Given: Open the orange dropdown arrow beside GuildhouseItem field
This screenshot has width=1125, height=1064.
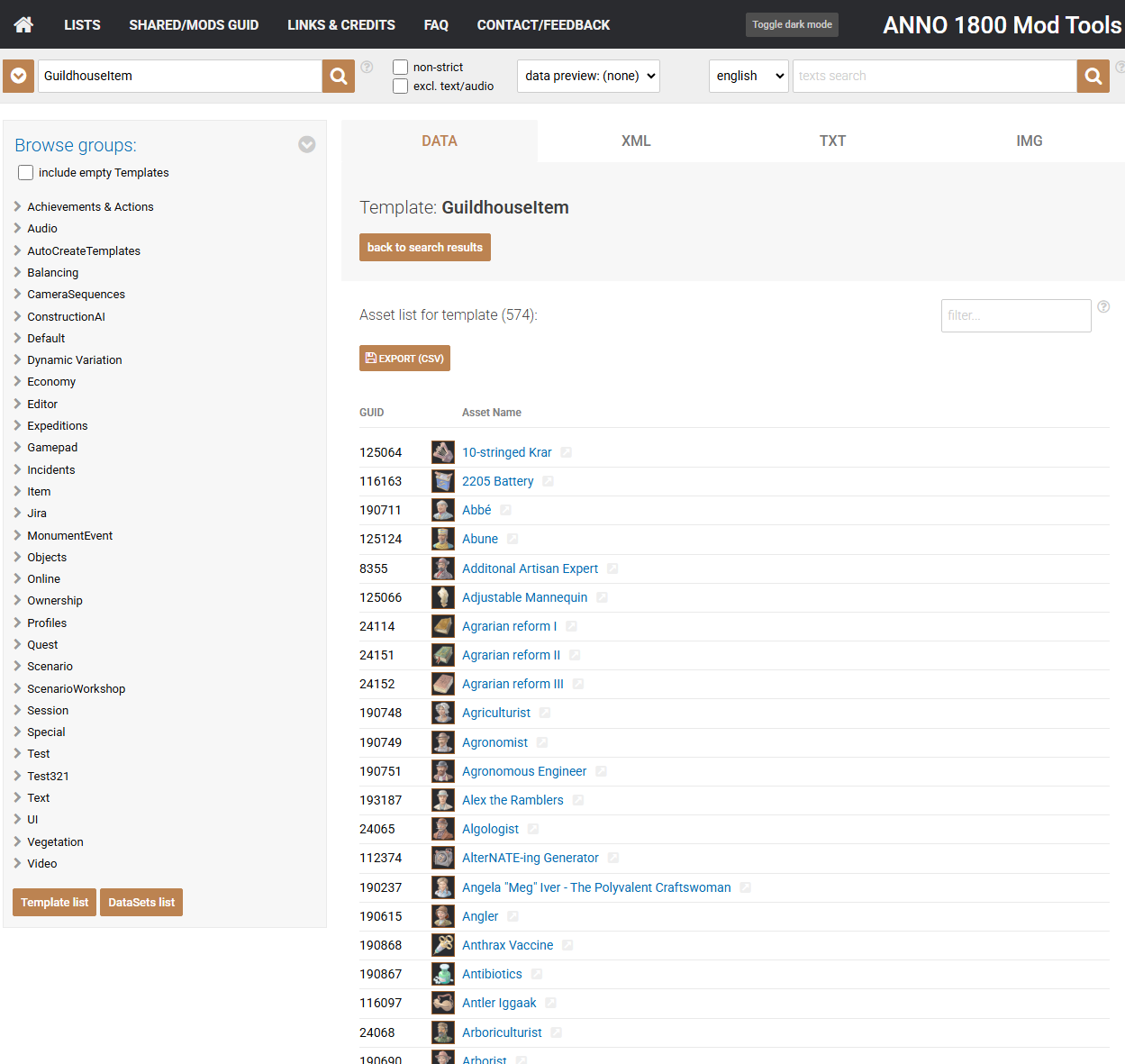Looking at the screenshot, I should (x=18, y=77).
